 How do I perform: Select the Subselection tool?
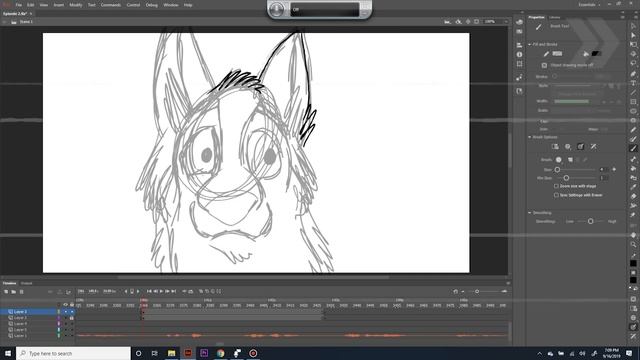633,35
